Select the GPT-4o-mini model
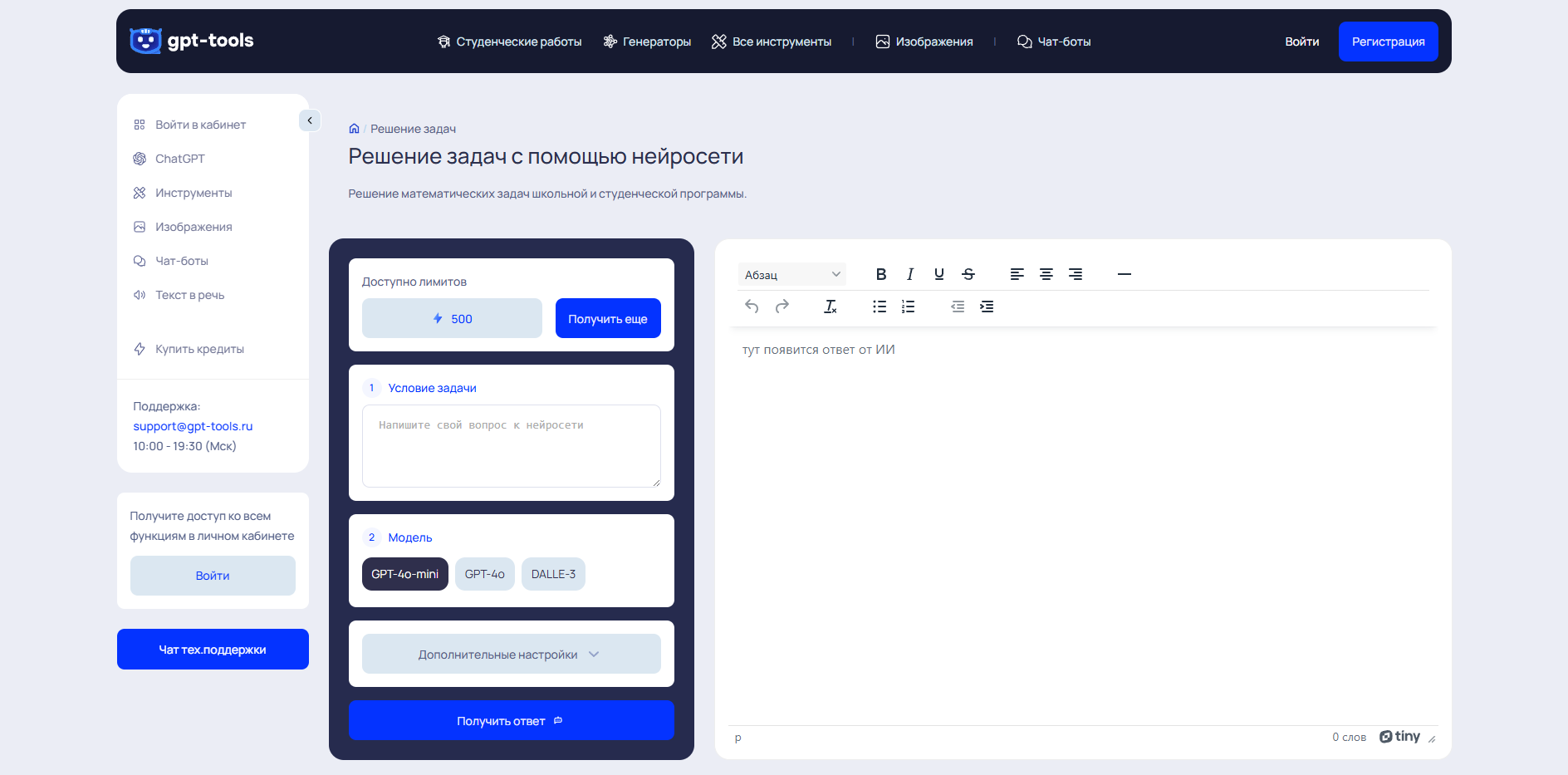The width and height of the screenshot is (1568, 775). (x=404, y=574)
